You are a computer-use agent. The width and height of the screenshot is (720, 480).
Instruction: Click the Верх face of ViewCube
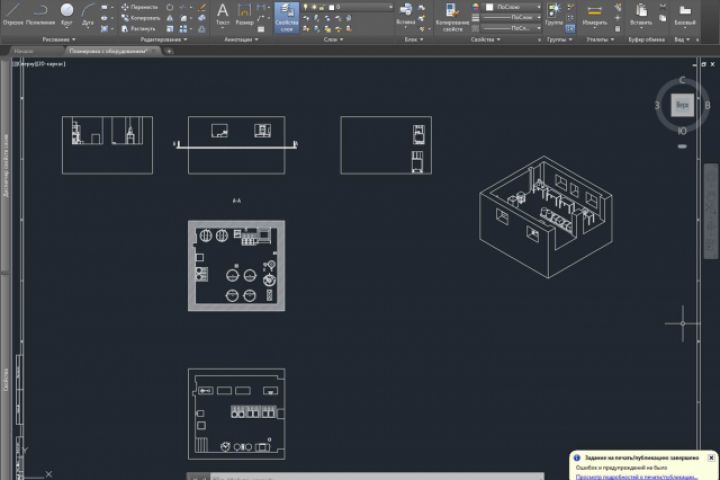(x=682, y=105)
